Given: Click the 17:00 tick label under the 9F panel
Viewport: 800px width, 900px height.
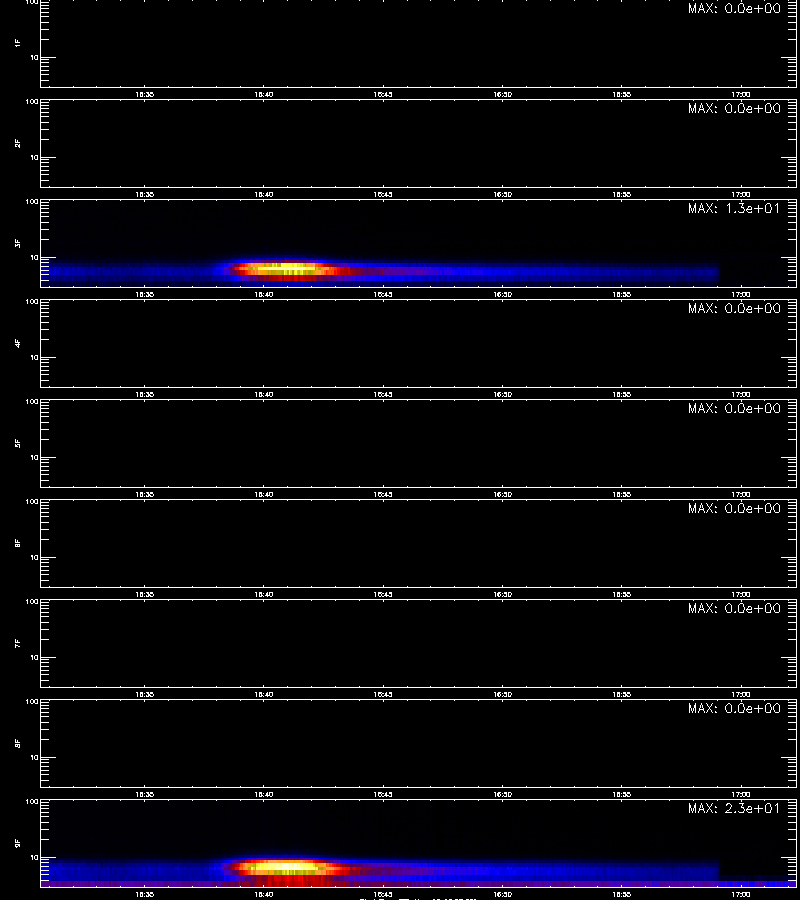Looking at the screenshot, I should coord(741,894).
